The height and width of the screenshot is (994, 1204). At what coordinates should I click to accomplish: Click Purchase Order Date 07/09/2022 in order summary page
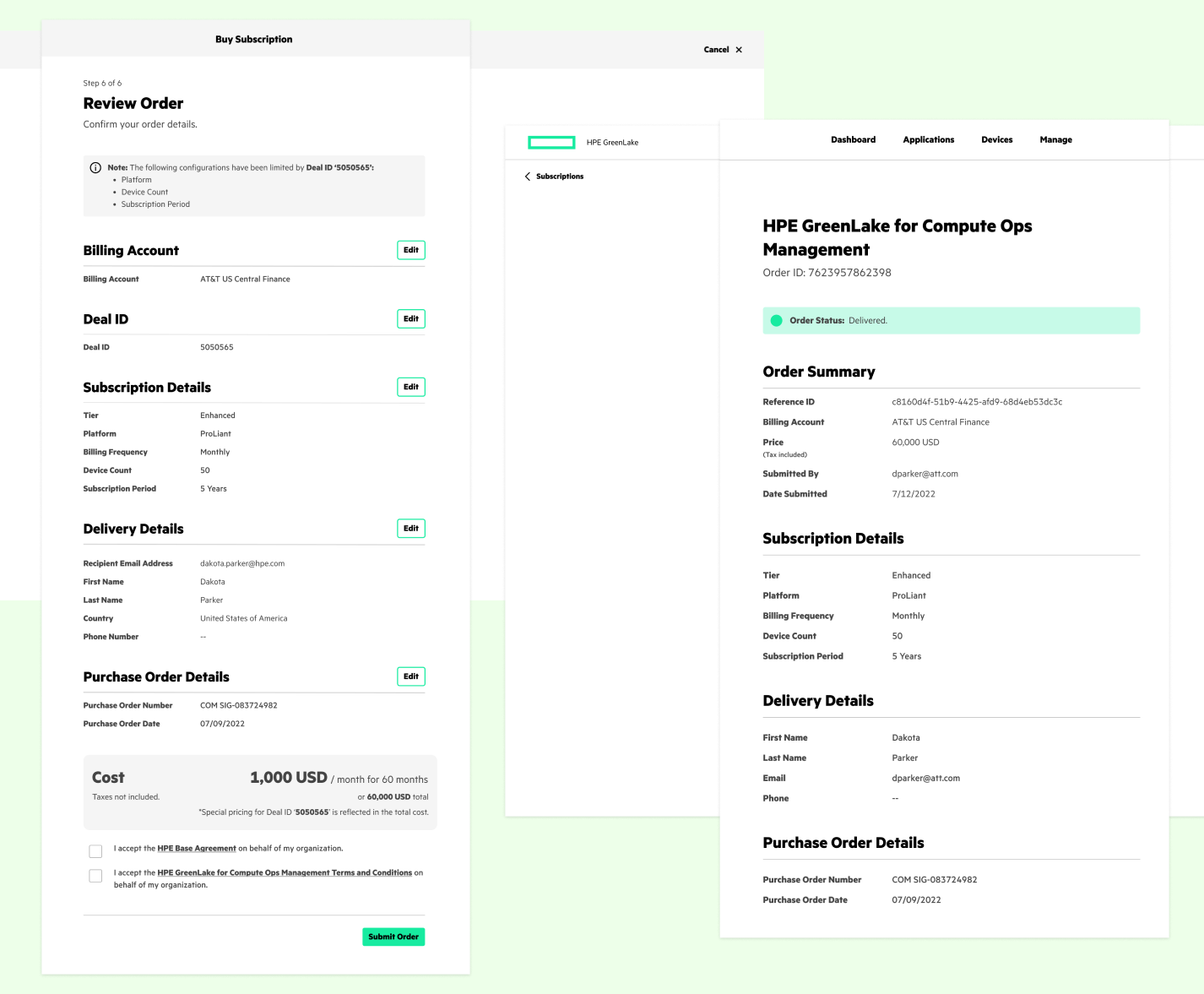[x=916, y=900]
